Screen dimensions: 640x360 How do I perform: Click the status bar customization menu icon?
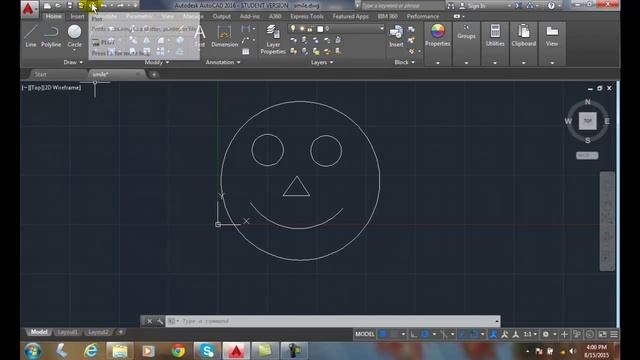coord(614,334)
